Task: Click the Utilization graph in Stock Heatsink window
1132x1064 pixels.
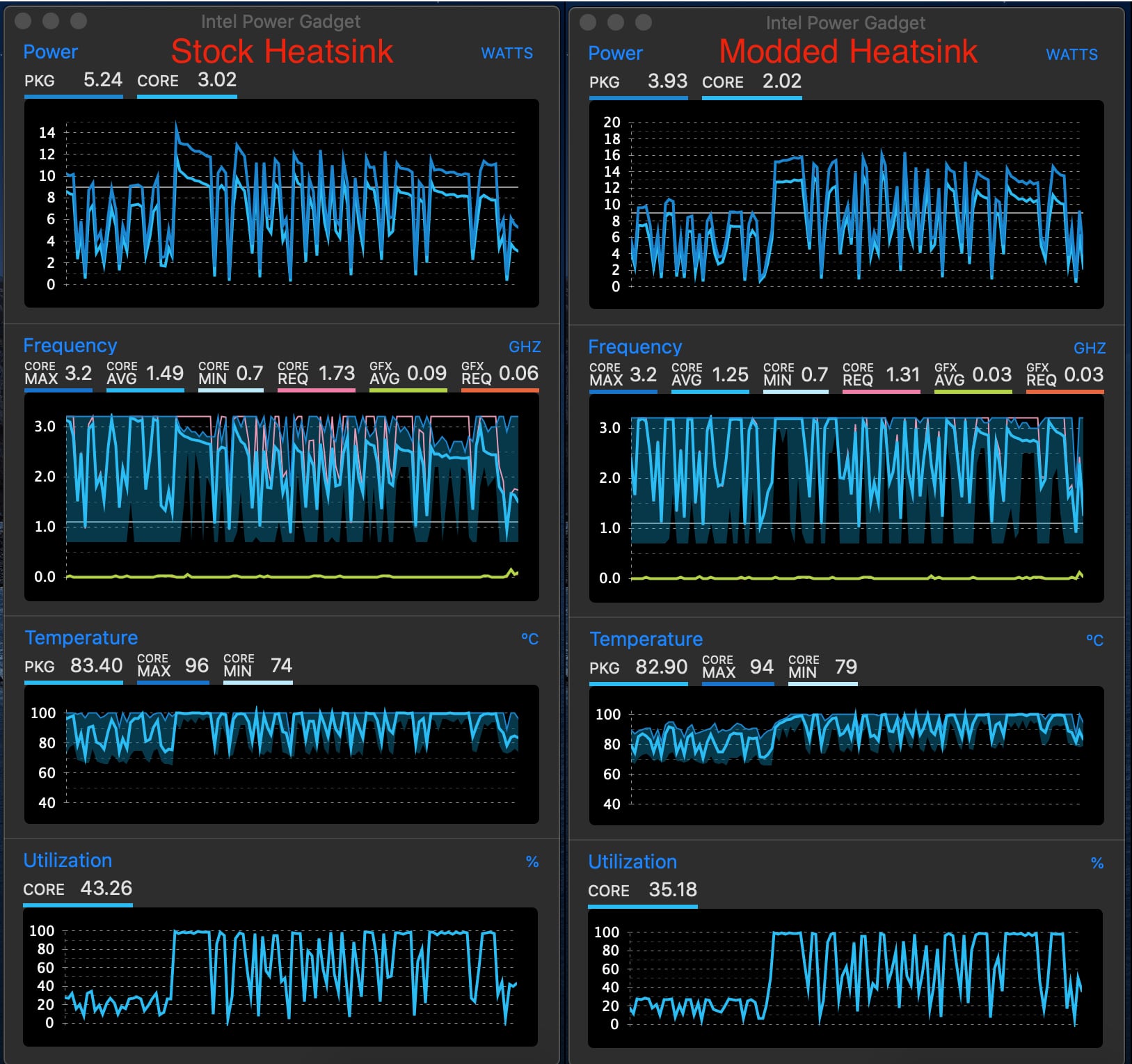Action: coord(280,977)
